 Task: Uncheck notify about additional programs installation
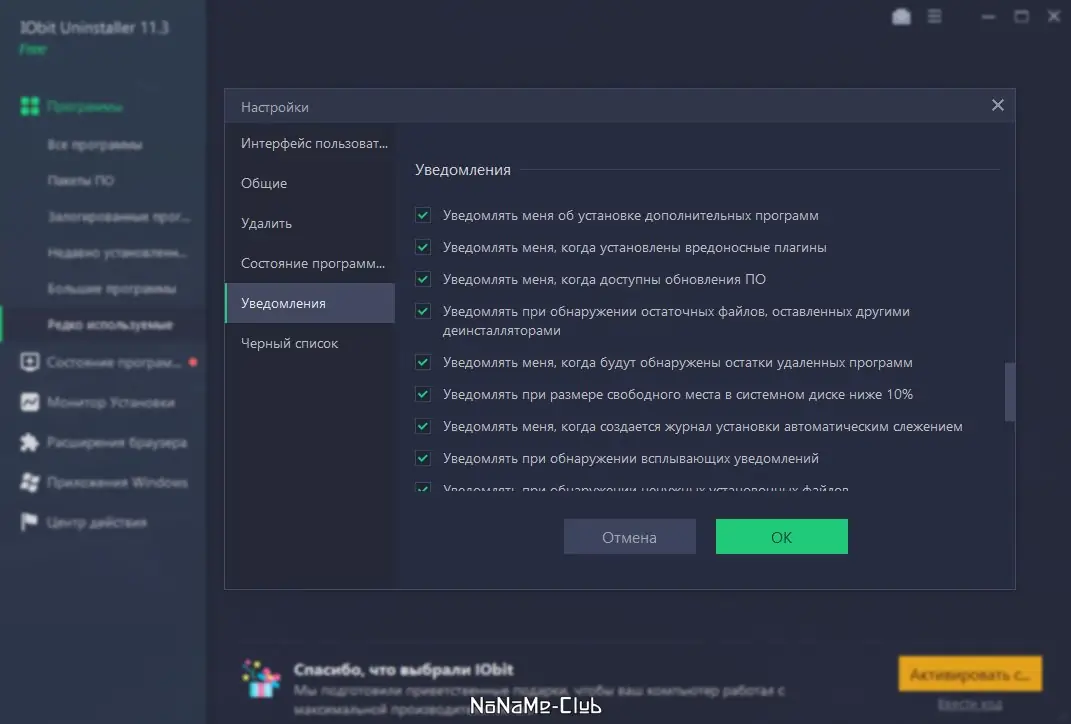[x=423, y=215]
